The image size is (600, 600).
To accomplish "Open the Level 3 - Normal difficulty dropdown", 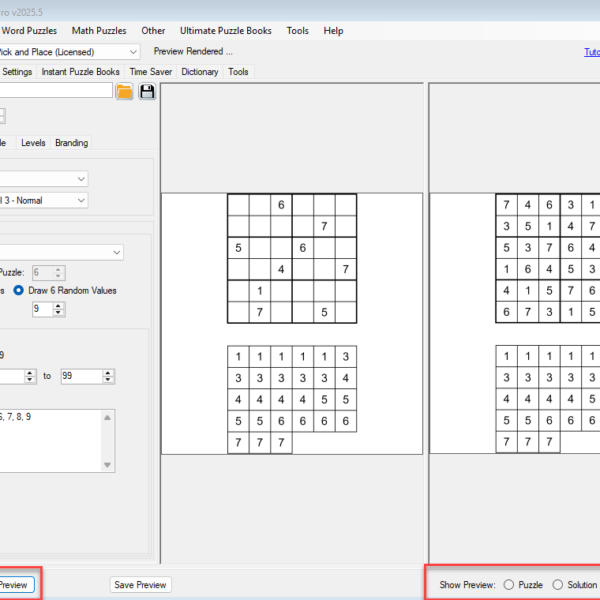I will 80,200.
